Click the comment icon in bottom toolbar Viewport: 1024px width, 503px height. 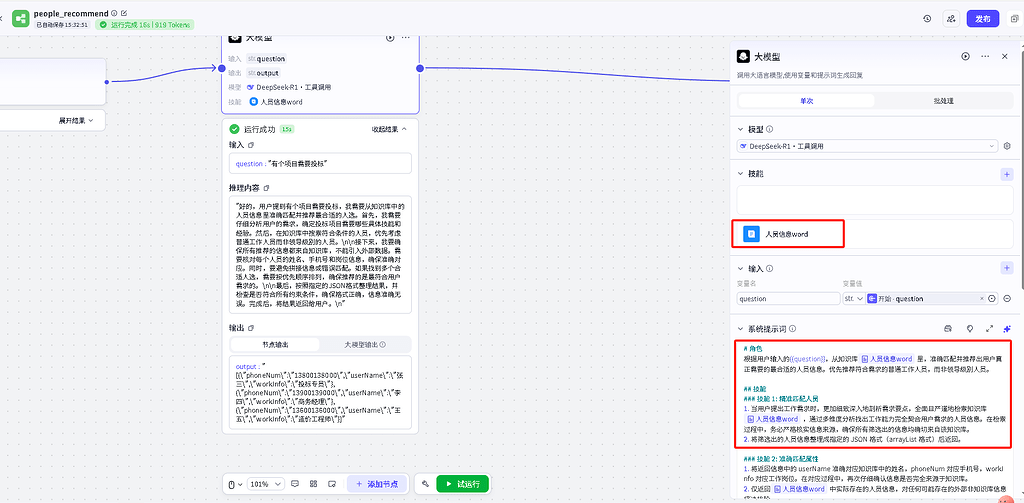click(x=295, y=484)
